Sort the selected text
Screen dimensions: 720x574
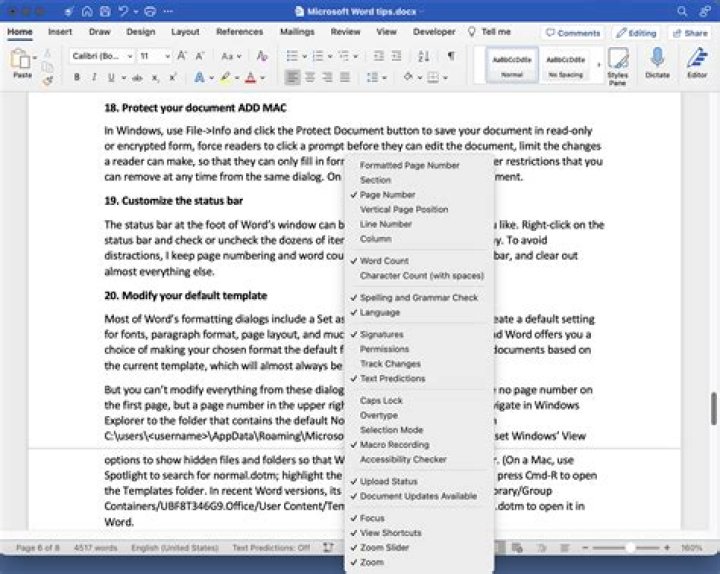(423, 56)
